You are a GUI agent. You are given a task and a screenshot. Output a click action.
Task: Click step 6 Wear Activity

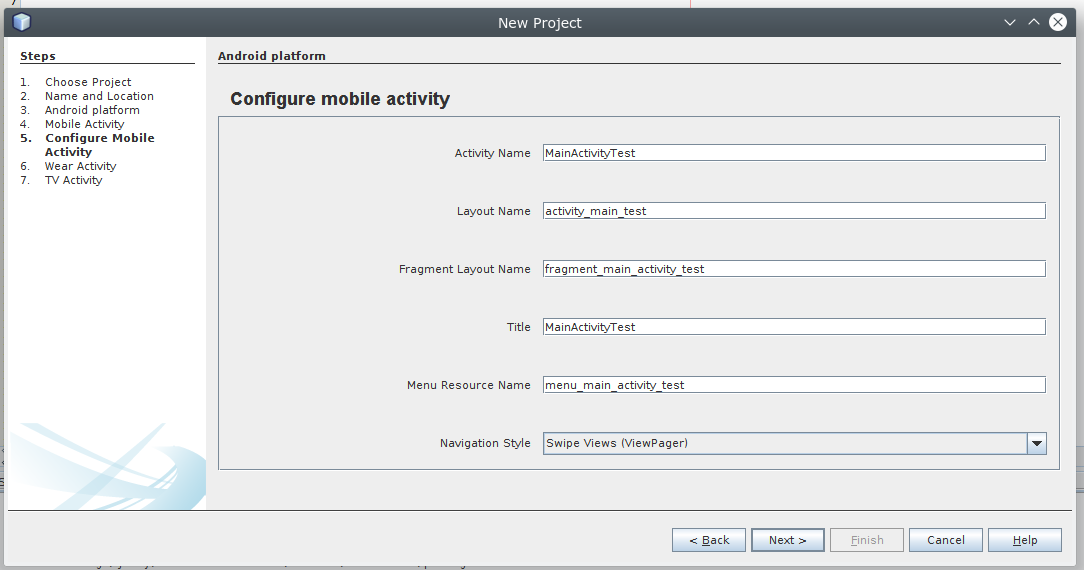[80, 166]
